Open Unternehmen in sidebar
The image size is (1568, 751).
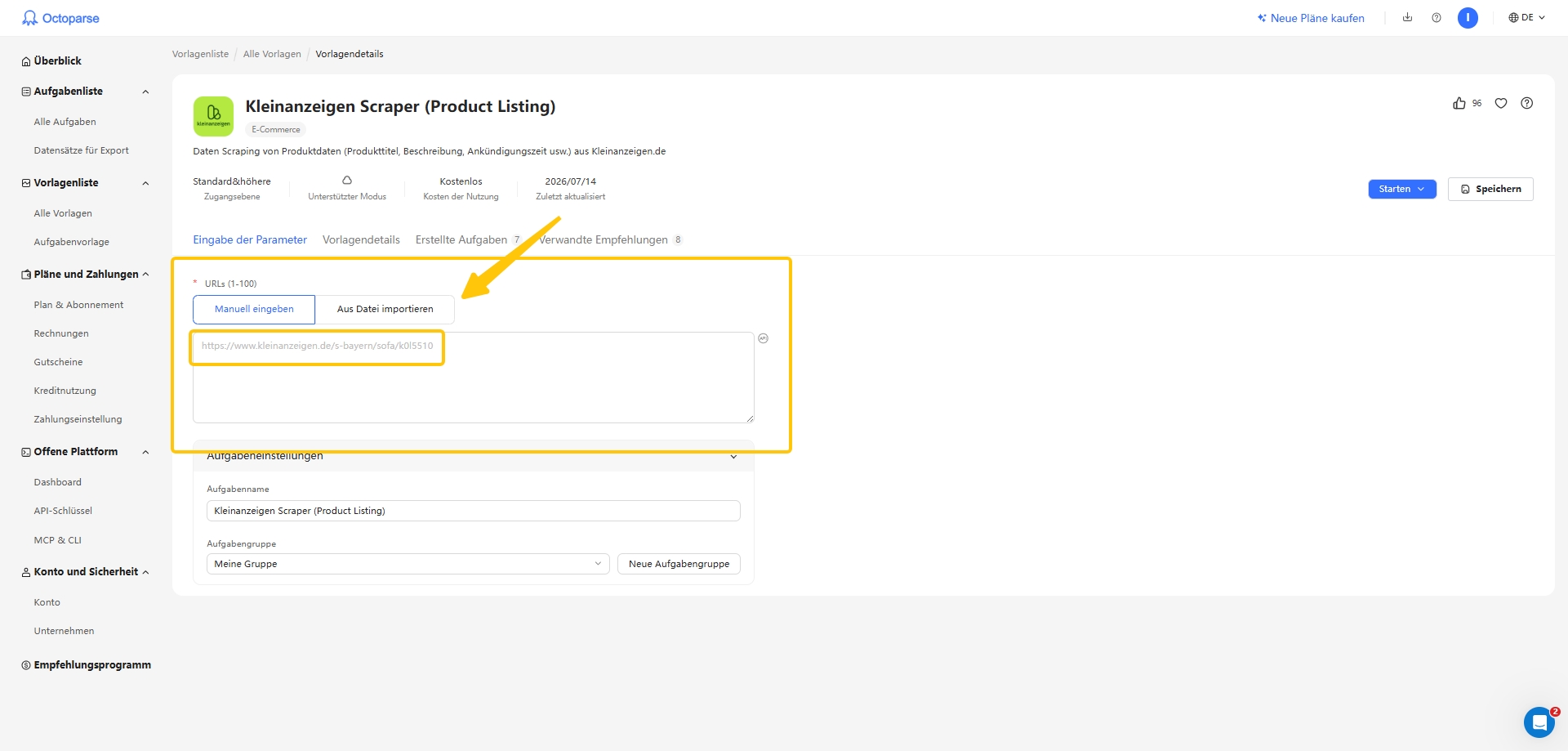65,631
